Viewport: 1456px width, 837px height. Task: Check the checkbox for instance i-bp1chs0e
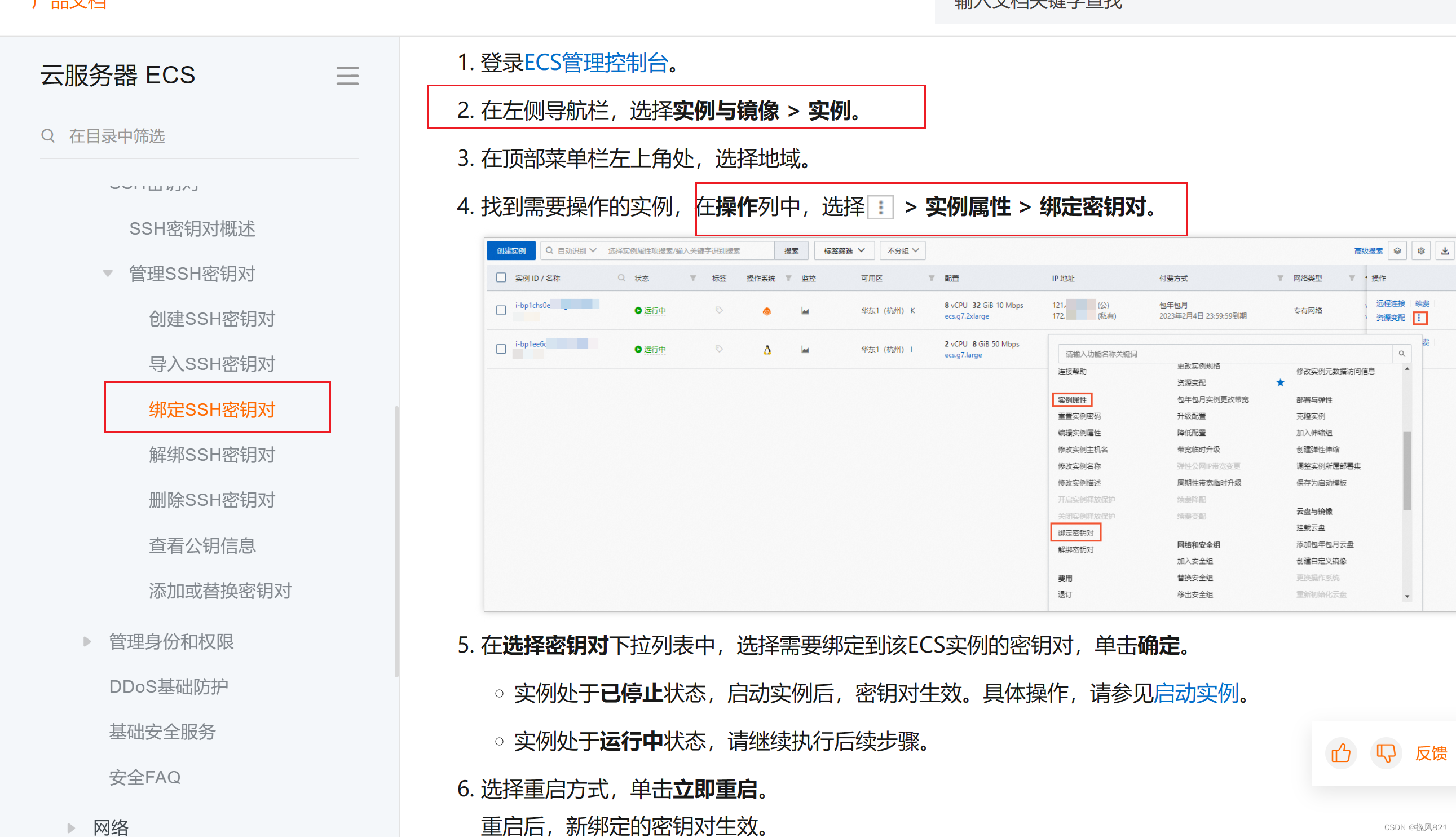point(501,310)
